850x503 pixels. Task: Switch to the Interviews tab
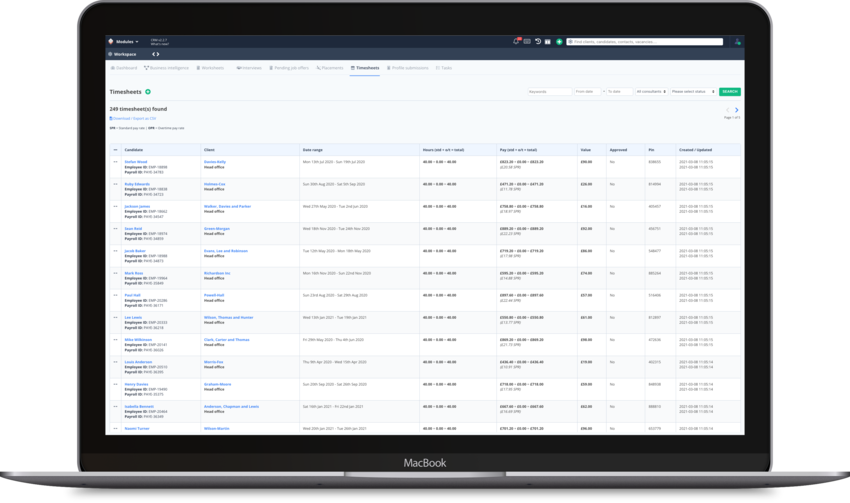(249, 68)
